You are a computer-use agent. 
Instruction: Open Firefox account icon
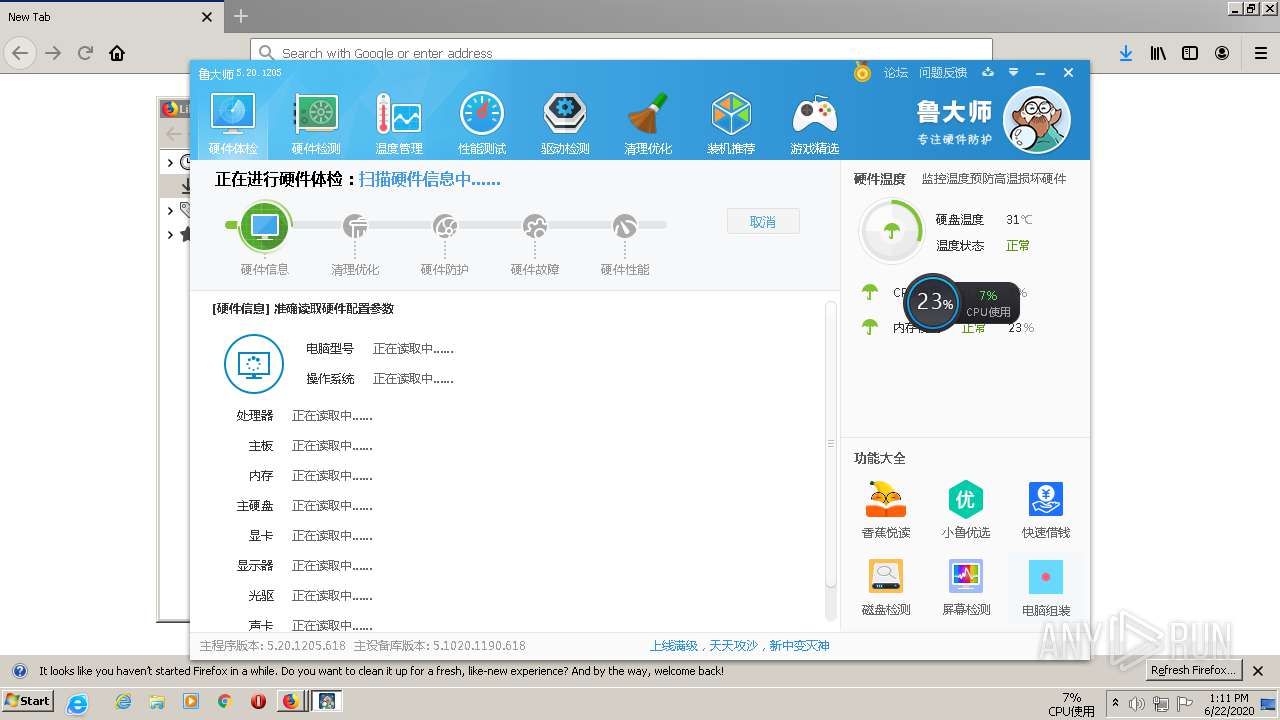(1222, 53)
